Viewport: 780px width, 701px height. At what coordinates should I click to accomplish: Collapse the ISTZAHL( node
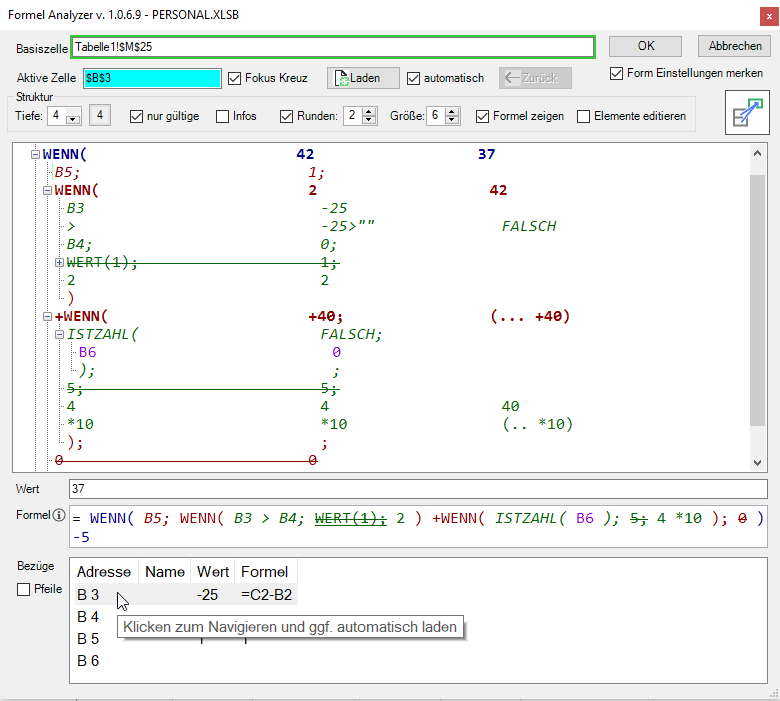click(x=59, y=334)
